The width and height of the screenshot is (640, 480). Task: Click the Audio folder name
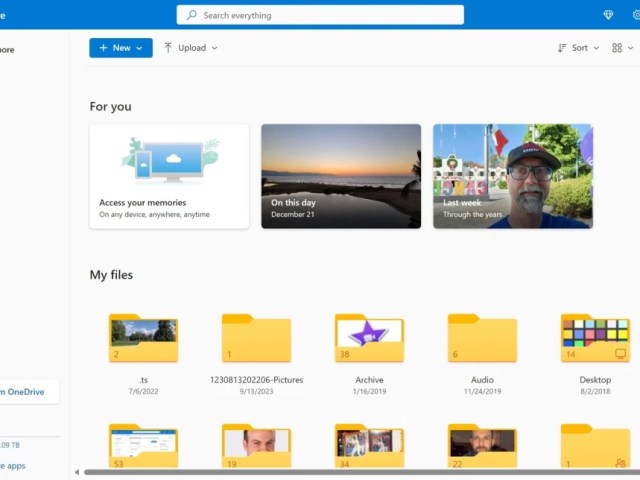(x=482, y=380)
